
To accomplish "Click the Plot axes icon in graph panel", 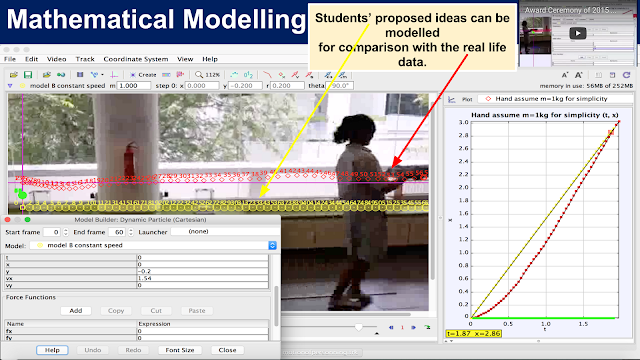I will 452,99.
